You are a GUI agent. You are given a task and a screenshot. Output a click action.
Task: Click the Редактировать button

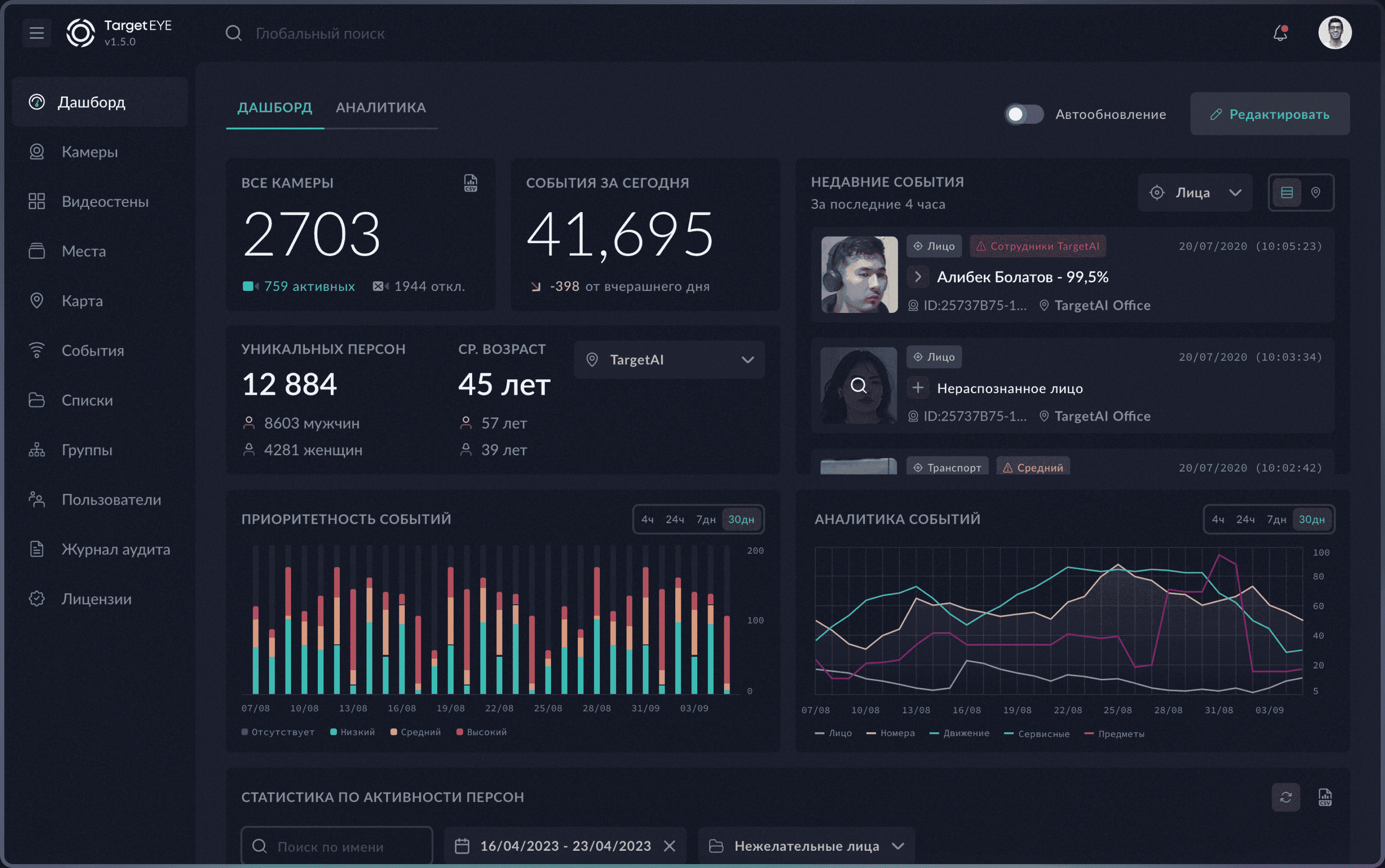(1269, 114)
